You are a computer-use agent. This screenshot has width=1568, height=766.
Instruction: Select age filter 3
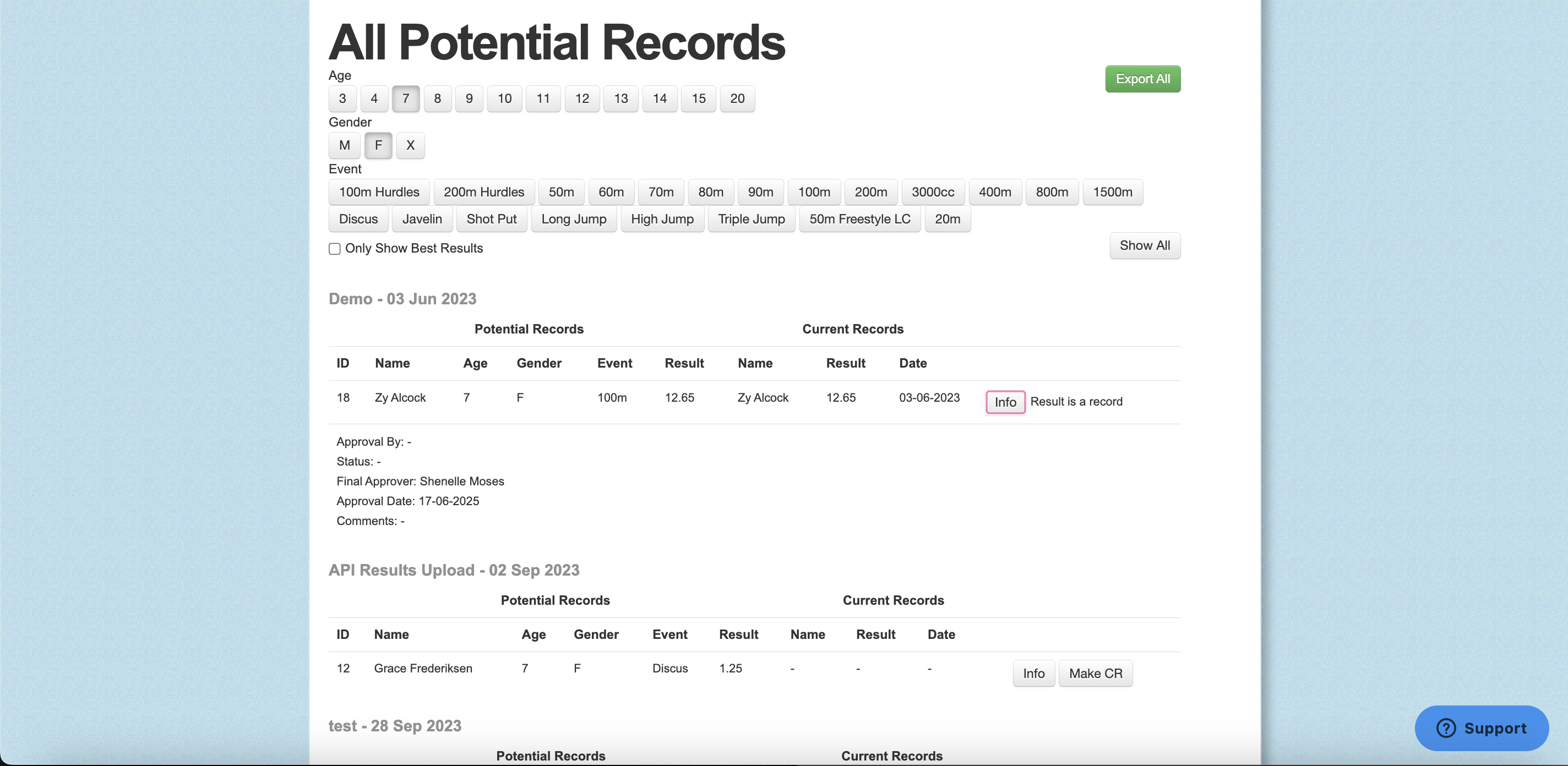tap(342, 99)
